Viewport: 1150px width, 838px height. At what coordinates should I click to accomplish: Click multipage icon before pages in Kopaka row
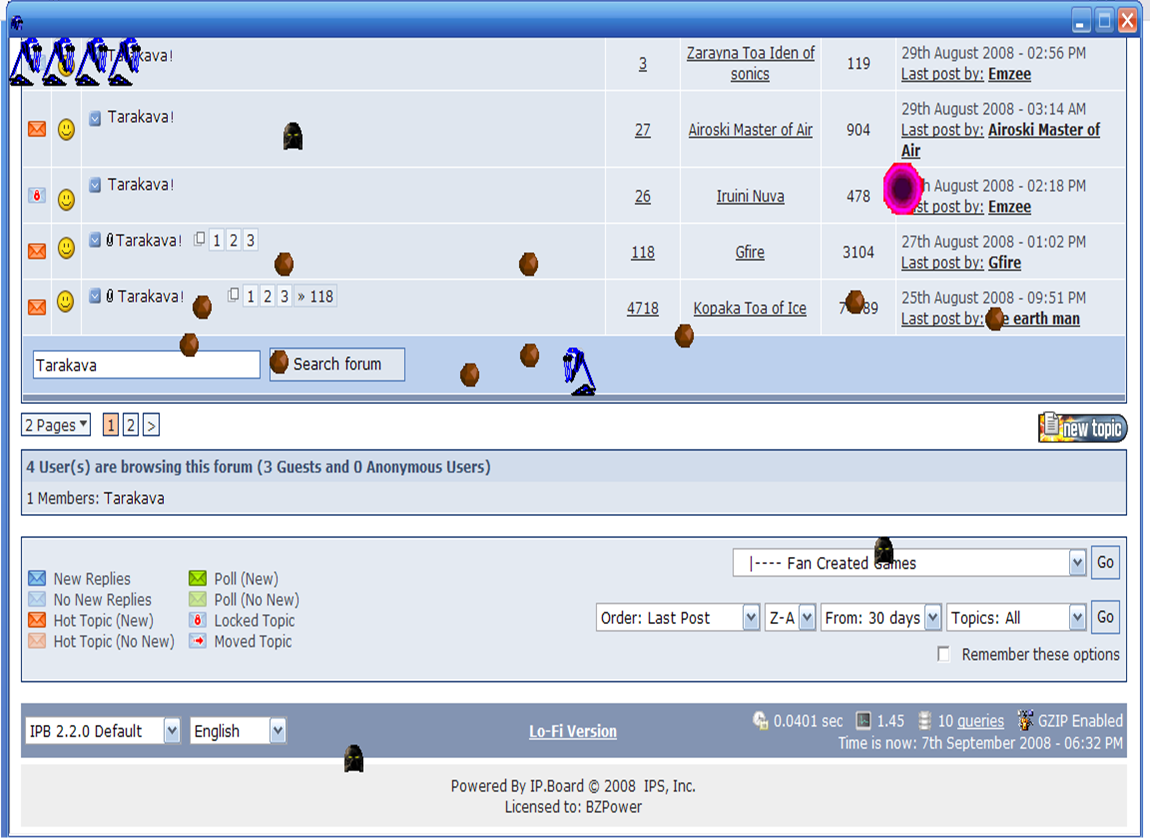233,295
